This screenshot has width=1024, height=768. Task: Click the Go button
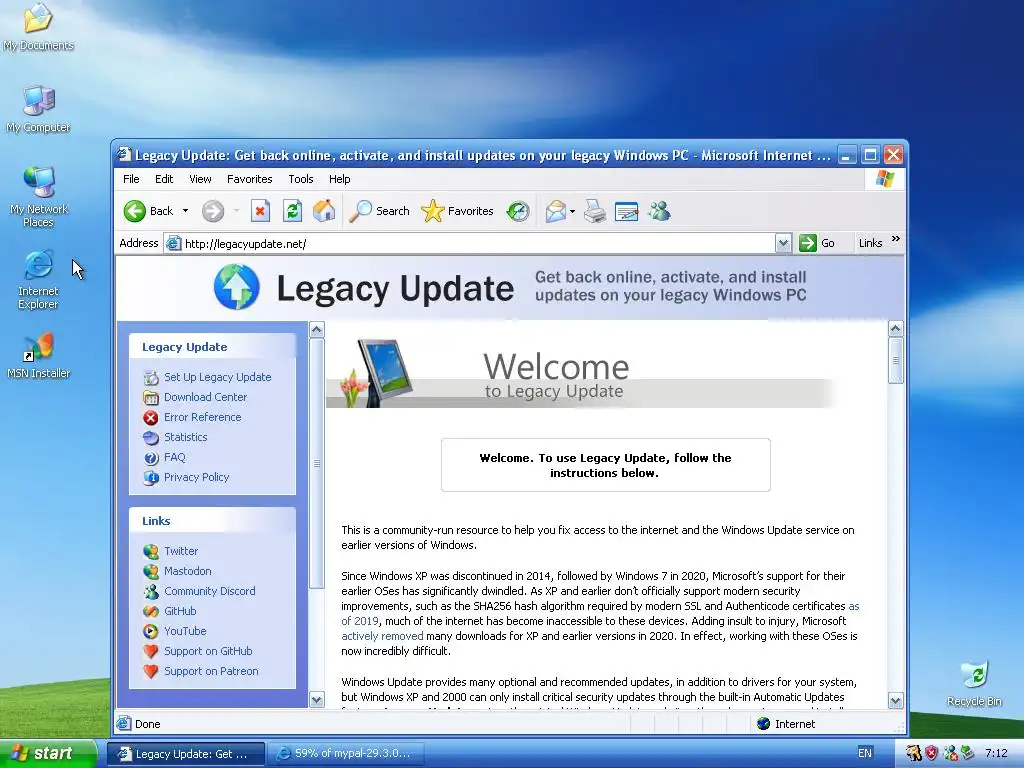[x=818, y=243]
